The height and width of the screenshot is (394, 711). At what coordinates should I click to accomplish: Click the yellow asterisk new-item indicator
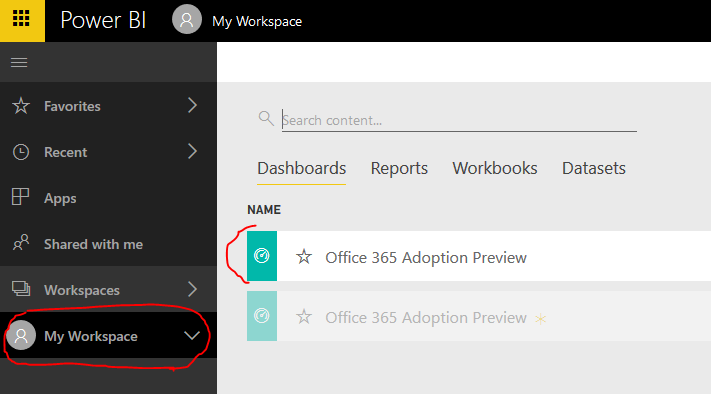click(541, 319)
